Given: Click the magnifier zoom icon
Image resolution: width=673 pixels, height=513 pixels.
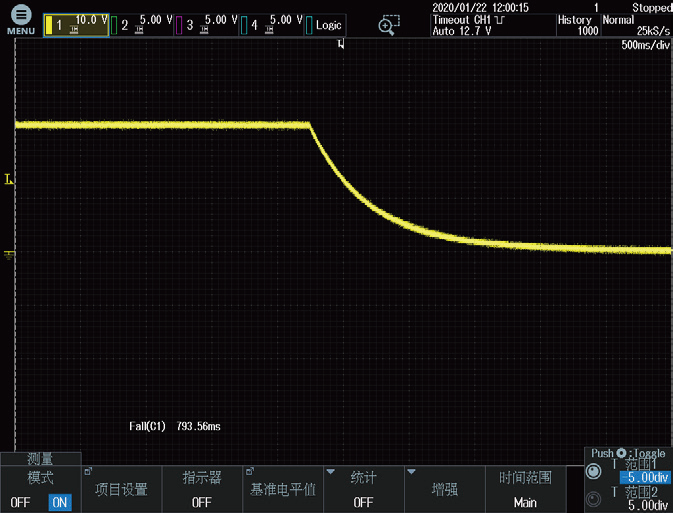Looking at the screenshot, I should click(388, 25).
